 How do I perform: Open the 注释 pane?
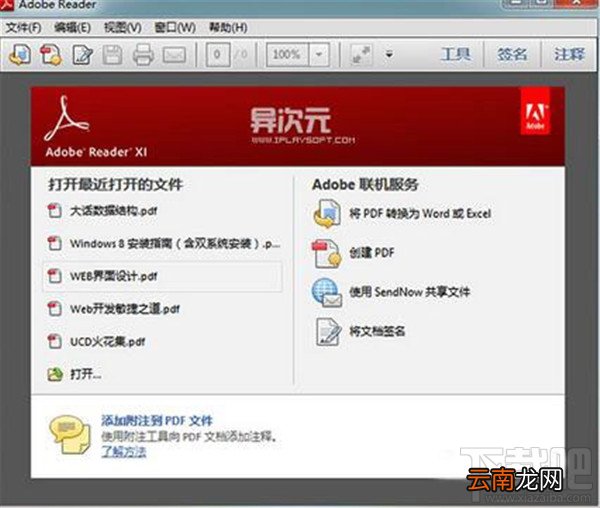pos(570,54)
